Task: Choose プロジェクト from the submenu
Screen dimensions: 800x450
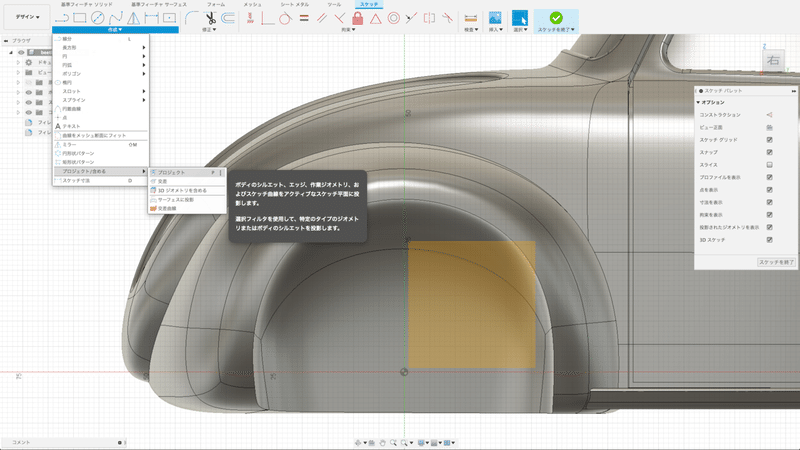Action: tap(172, 172)
